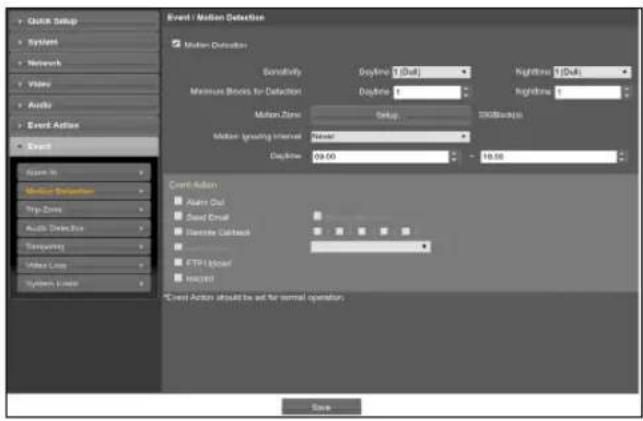Click the Daytime minimum blocks input field
643x421 pixels.
(427, 92)
